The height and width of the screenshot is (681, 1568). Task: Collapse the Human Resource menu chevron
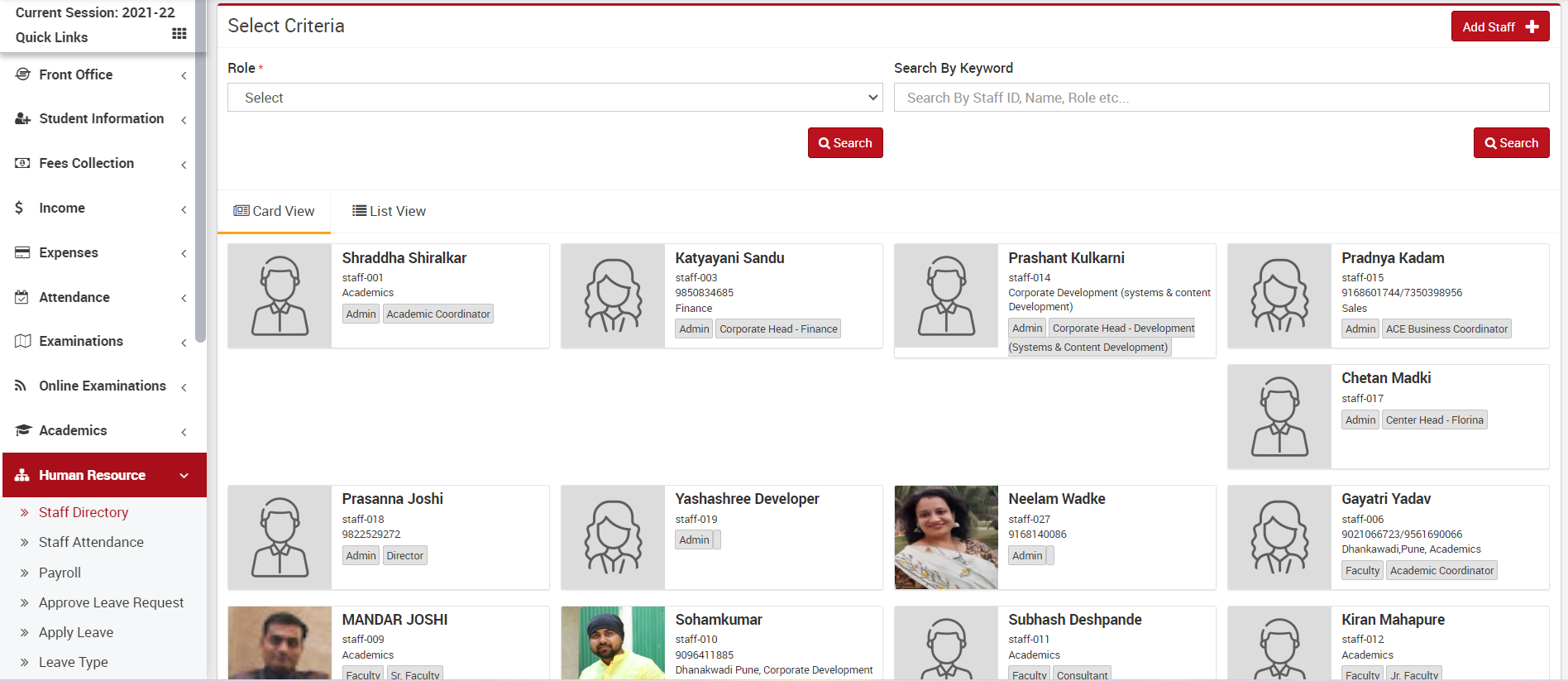[x=184, y=476]
